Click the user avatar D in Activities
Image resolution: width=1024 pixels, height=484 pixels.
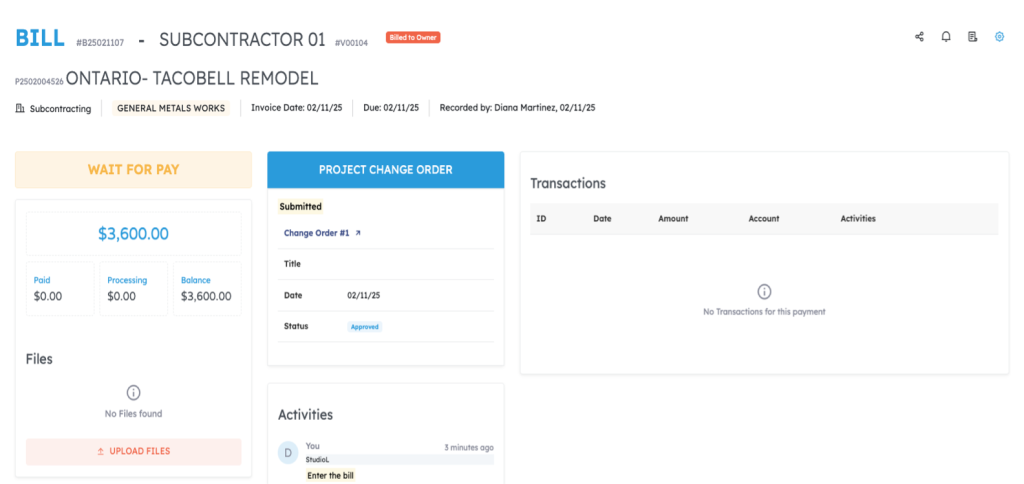click(288, 453)
